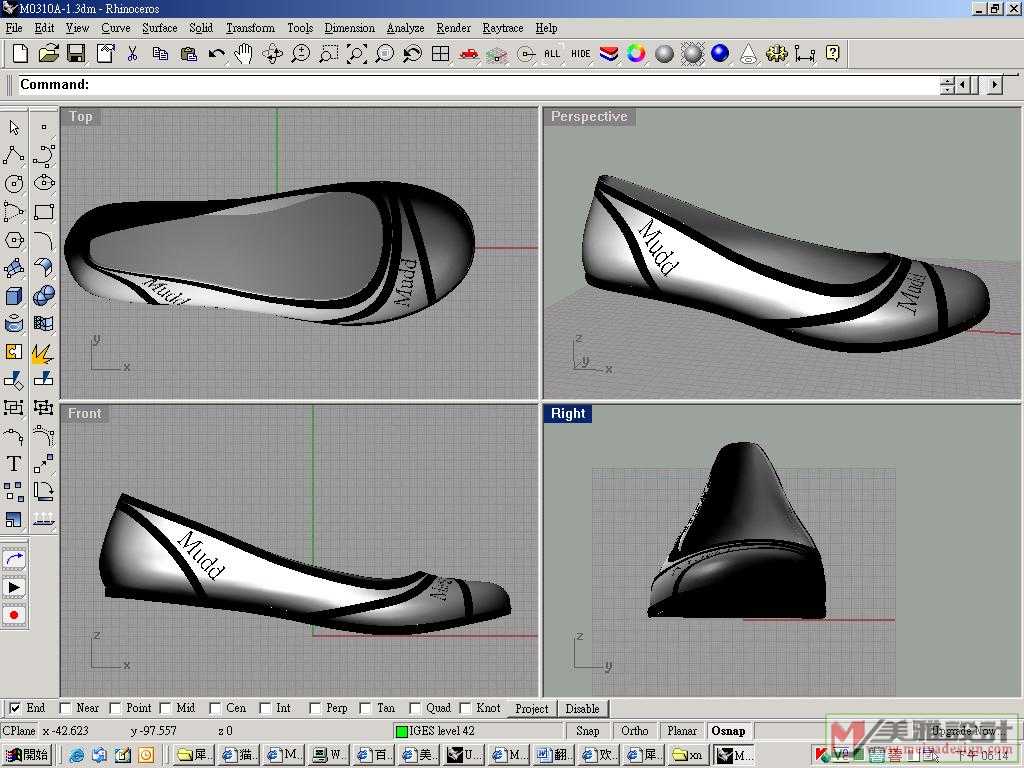The height and width of the screenshot is (768, 1024).
Task: Enable the Cen osnap checkbox
Action: (x=215, y=709)
